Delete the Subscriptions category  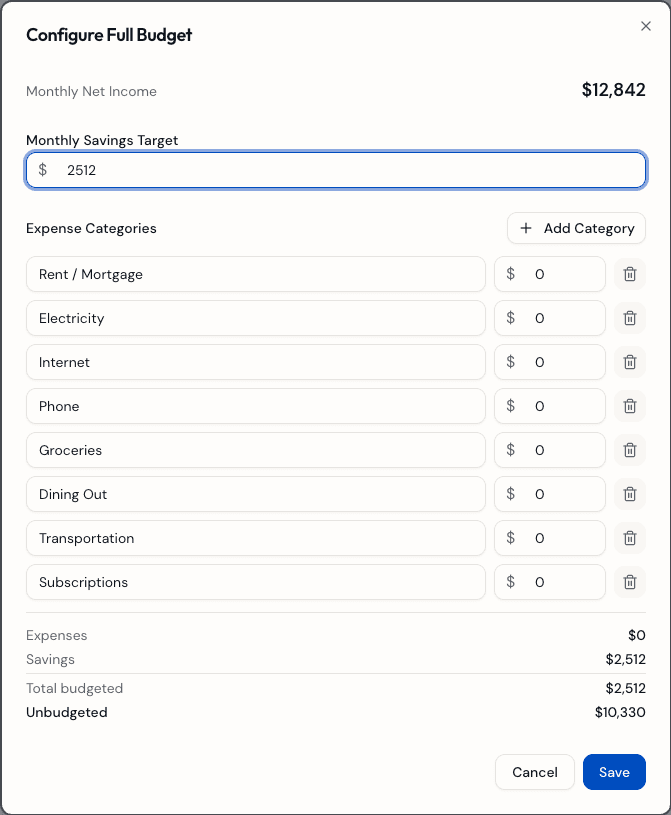point(629,582)
